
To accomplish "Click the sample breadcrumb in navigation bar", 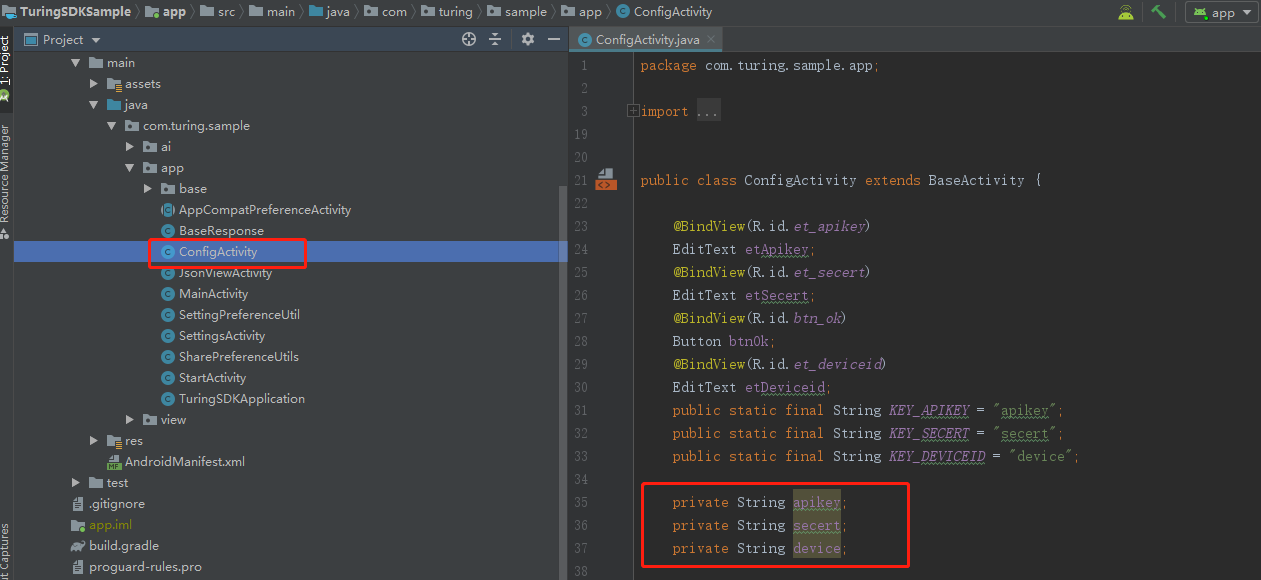I will pos(525,12).
